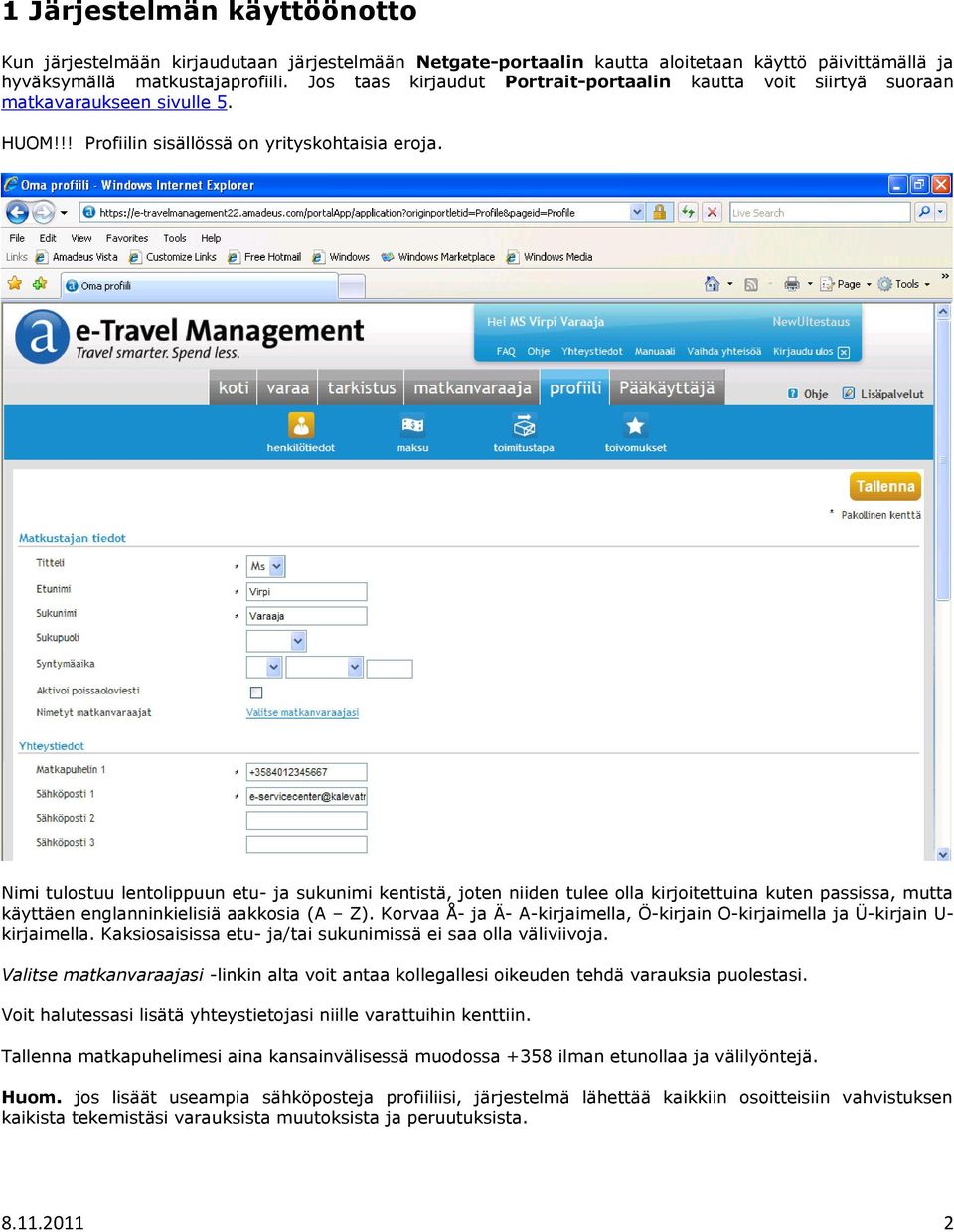
Task: Click the empty Sähköposti 2 field
Action: [x=306, y=820]
